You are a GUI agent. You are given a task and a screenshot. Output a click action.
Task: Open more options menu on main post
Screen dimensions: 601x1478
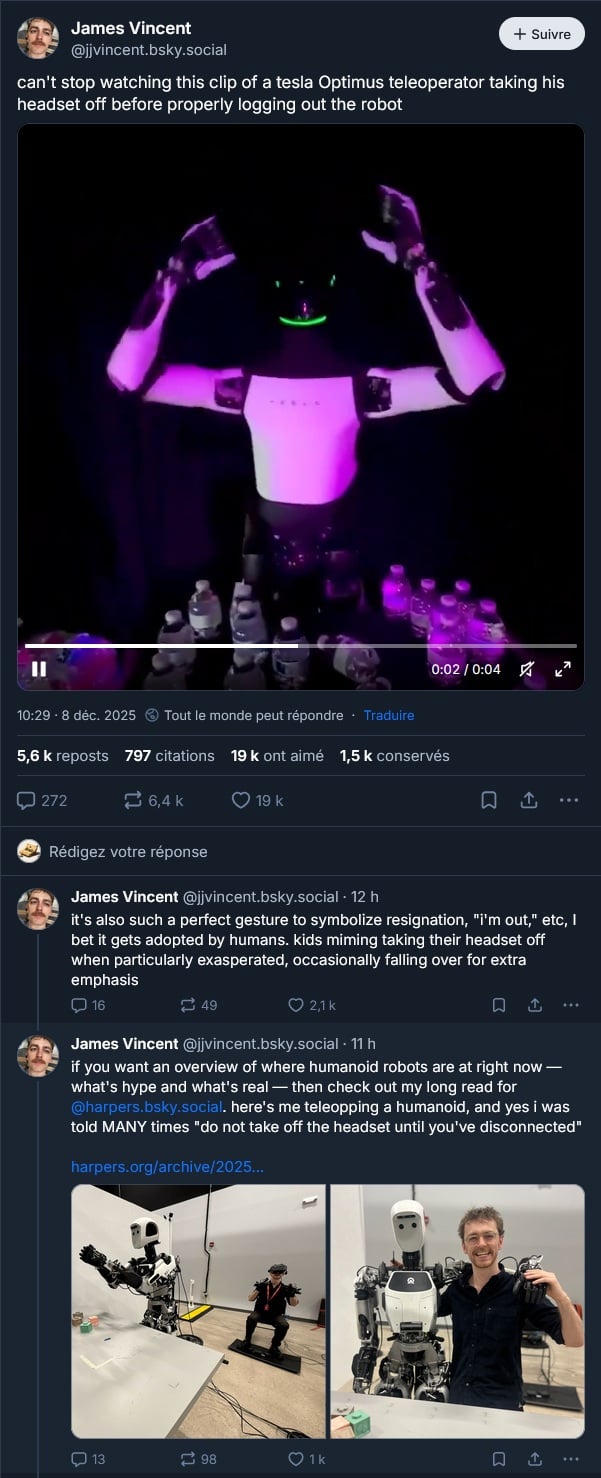tap(569, 800)
